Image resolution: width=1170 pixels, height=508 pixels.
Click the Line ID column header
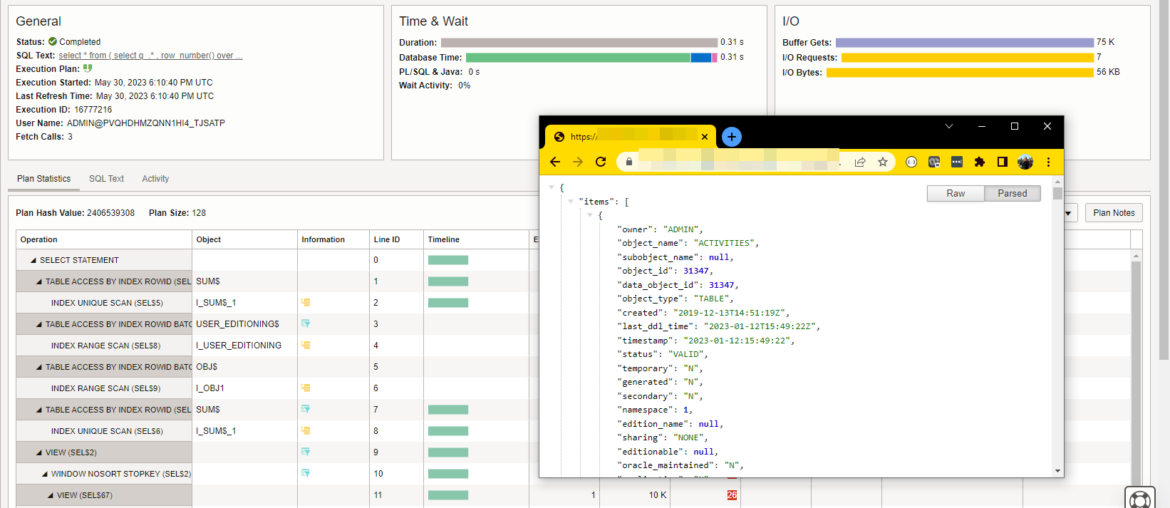(x=395, y=240)
